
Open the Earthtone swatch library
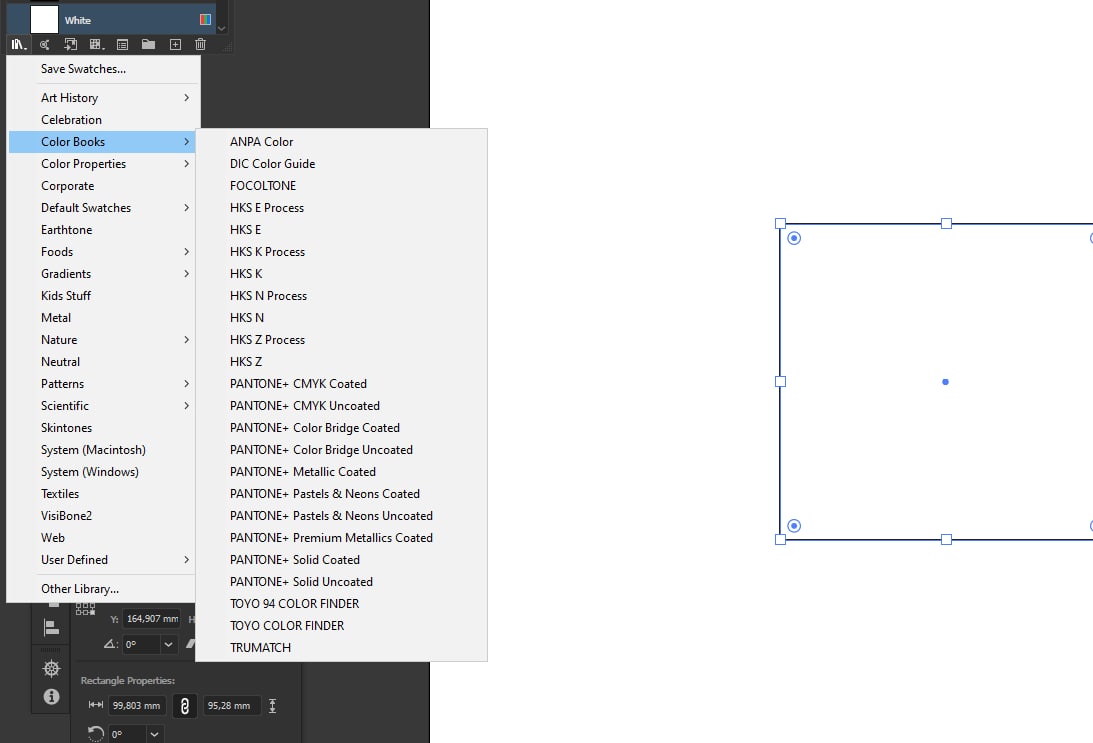click(x=102, y=230)
